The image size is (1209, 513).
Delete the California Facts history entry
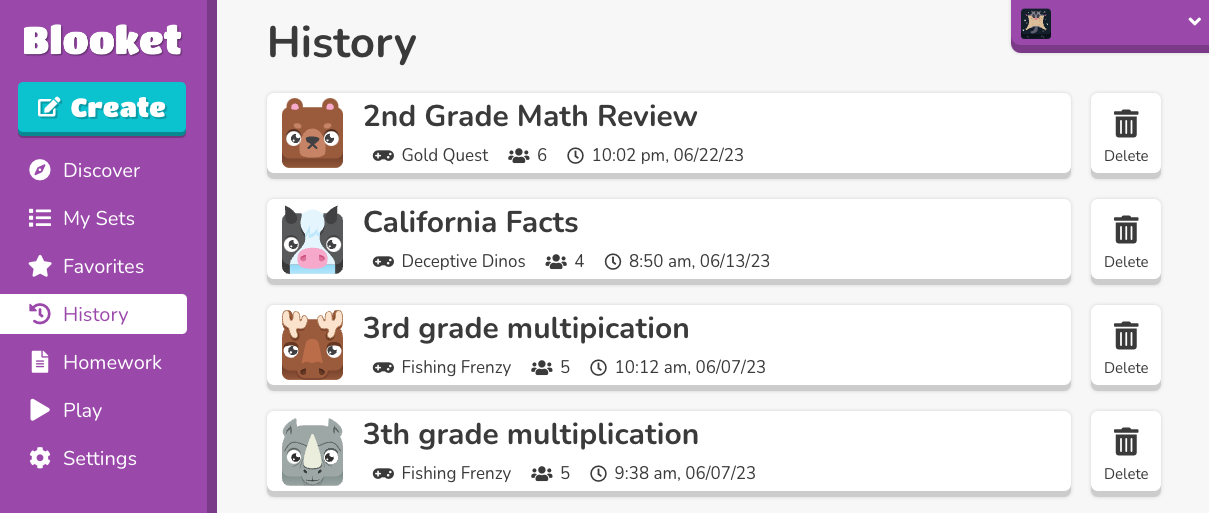tap(1126, 241)
